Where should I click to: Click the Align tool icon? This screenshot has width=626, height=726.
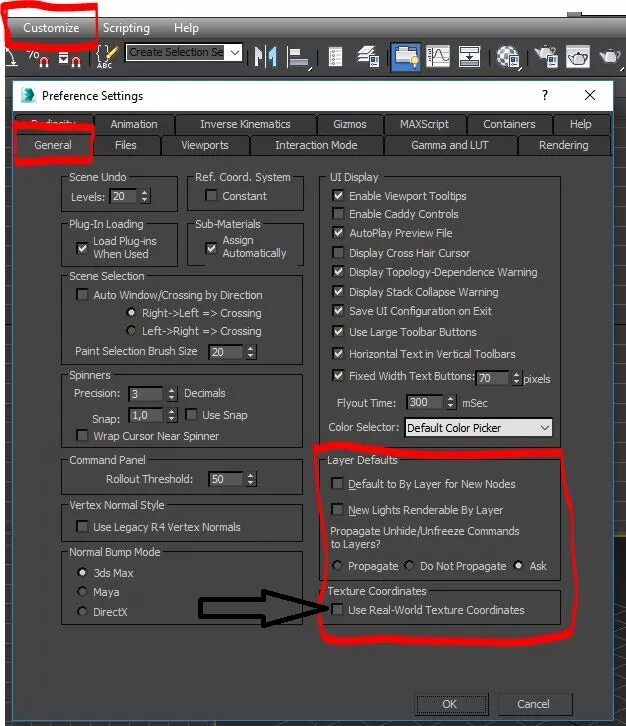pyautogui.click(x=298, y=57)
